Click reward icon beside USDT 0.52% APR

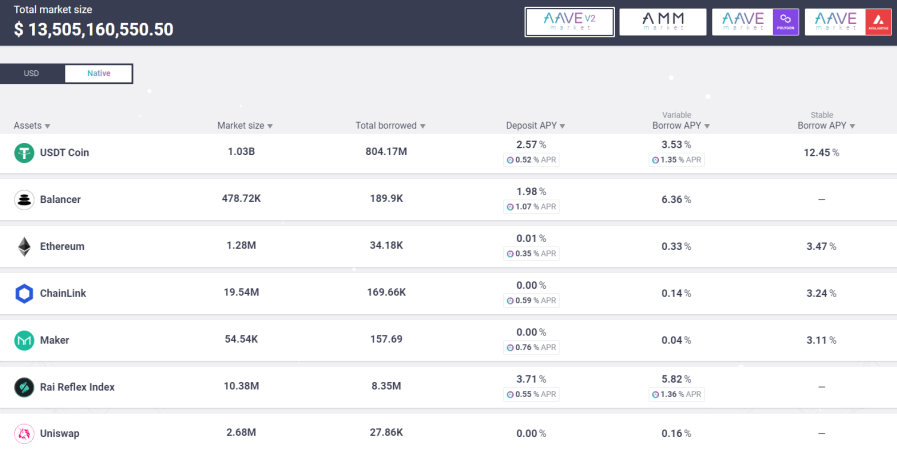click(510, 160)
